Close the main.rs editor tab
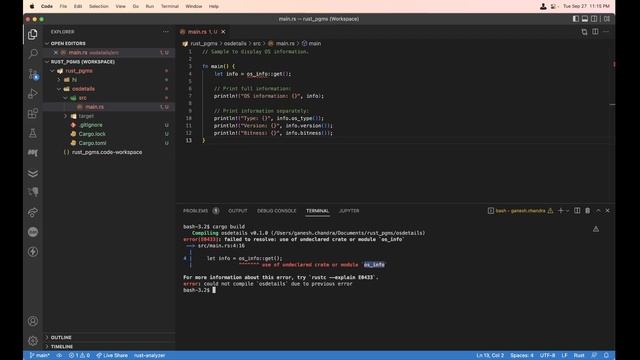This screenshot has width=640, height=360. tap(223, 31)
